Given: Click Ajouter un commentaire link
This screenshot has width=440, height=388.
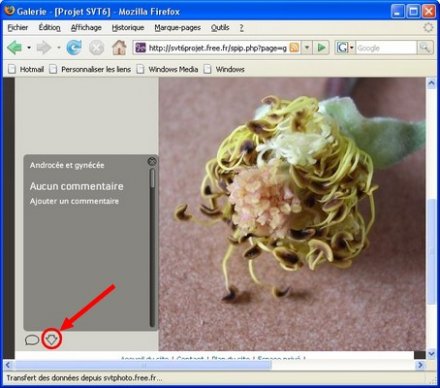Looking at the screenshot, I should click(x=74, y=201).
